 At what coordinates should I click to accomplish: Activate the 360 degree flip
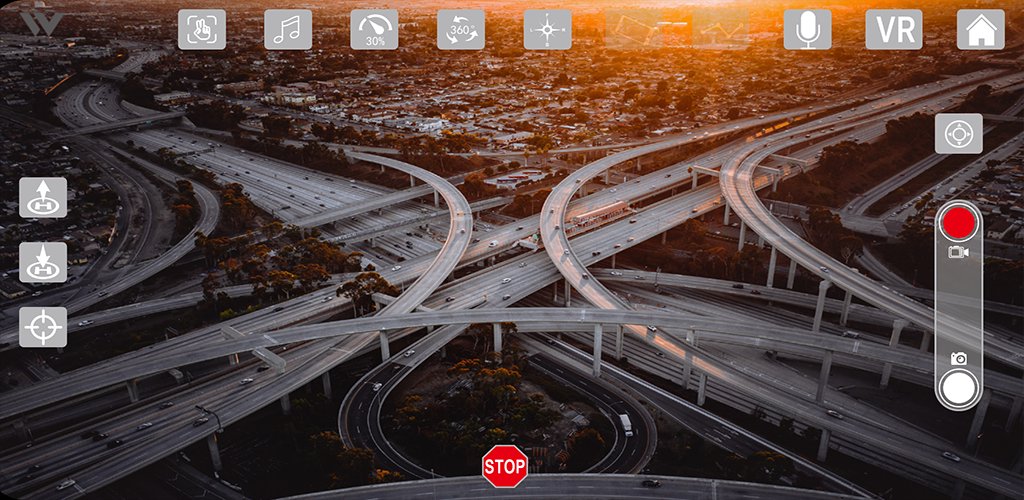[x=461, y=30]
